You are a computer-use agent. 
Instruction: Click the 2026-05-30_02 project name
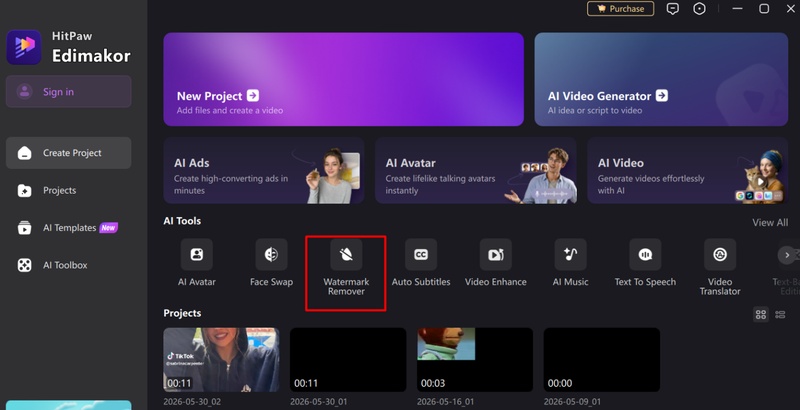coord(192,402)
